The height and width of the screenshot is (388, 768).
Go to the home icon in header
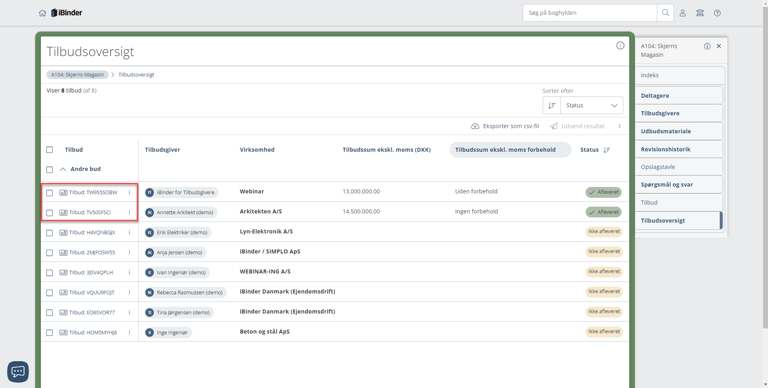[x=42, y=13]
